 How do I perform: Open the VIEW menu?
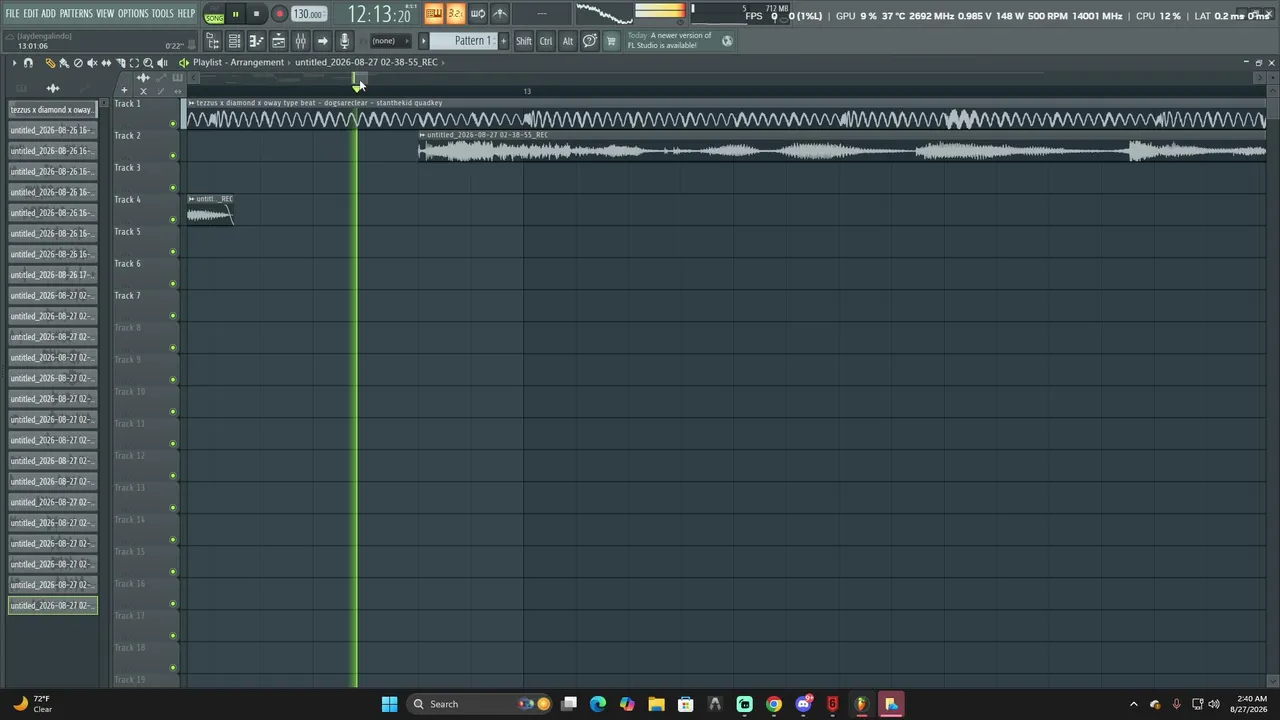pos(105,13)
